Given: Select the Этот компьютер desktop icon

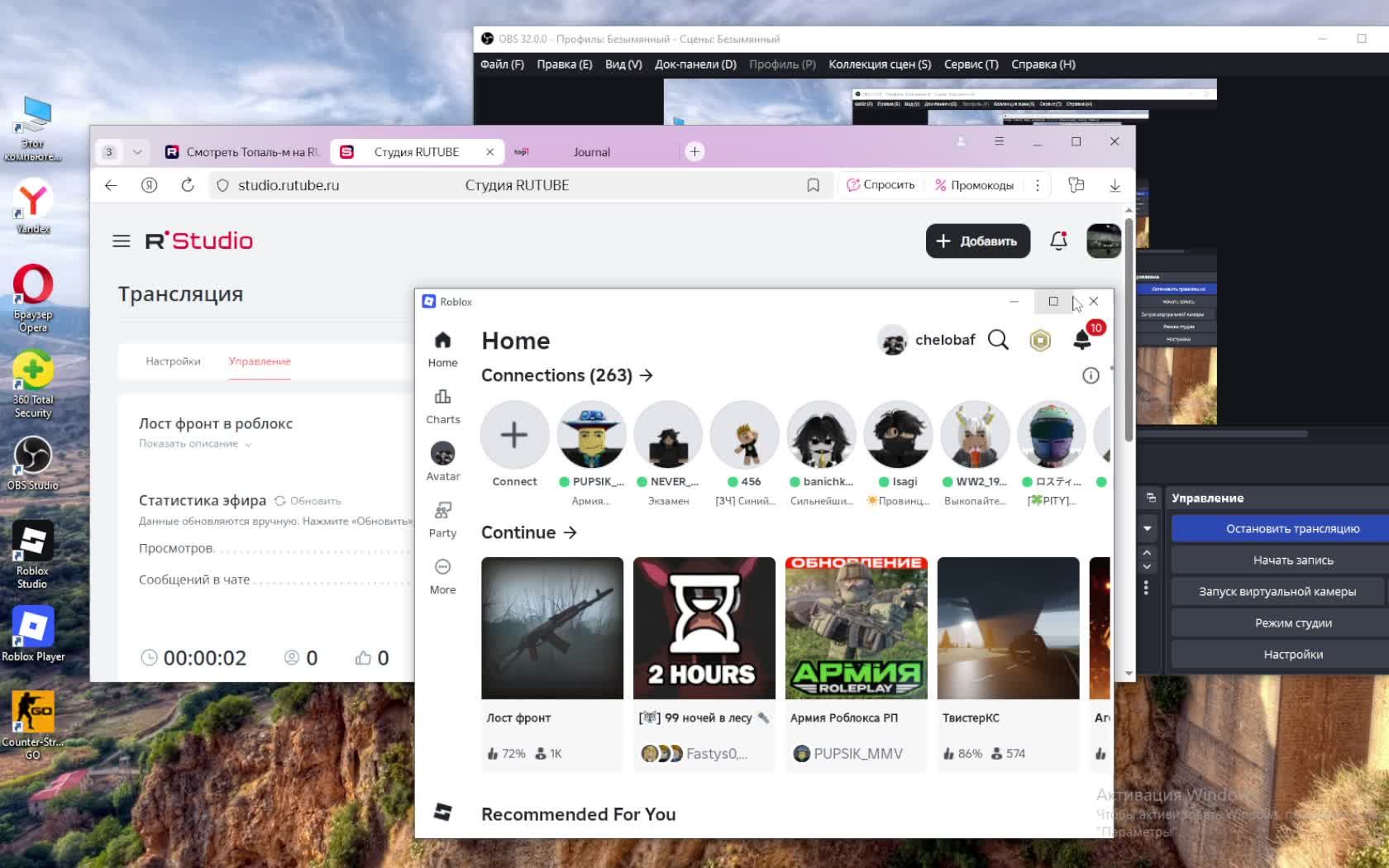Looking at the screenshot, I should [x=33, y=129].
